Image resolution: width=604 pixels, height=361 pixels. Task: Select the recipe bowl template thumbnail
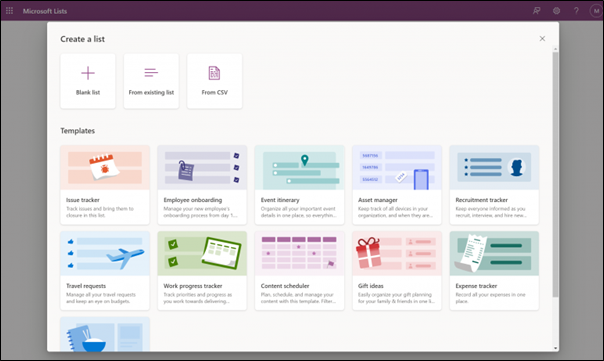click(x=105, y=334)
